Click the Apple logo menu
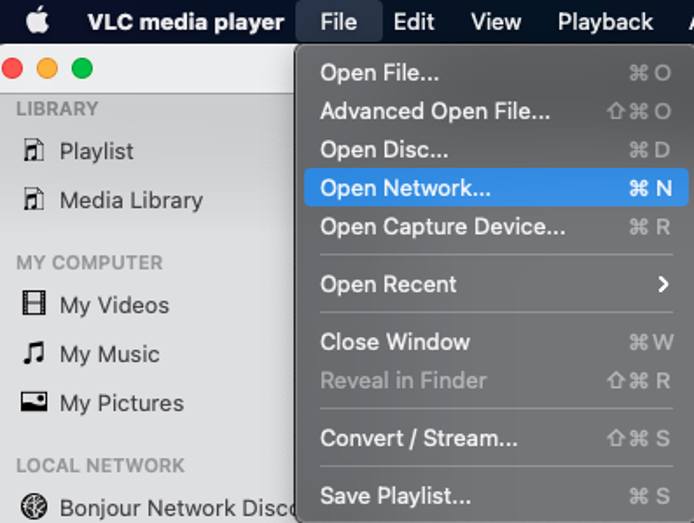694x523 pixels. [38, 21]
